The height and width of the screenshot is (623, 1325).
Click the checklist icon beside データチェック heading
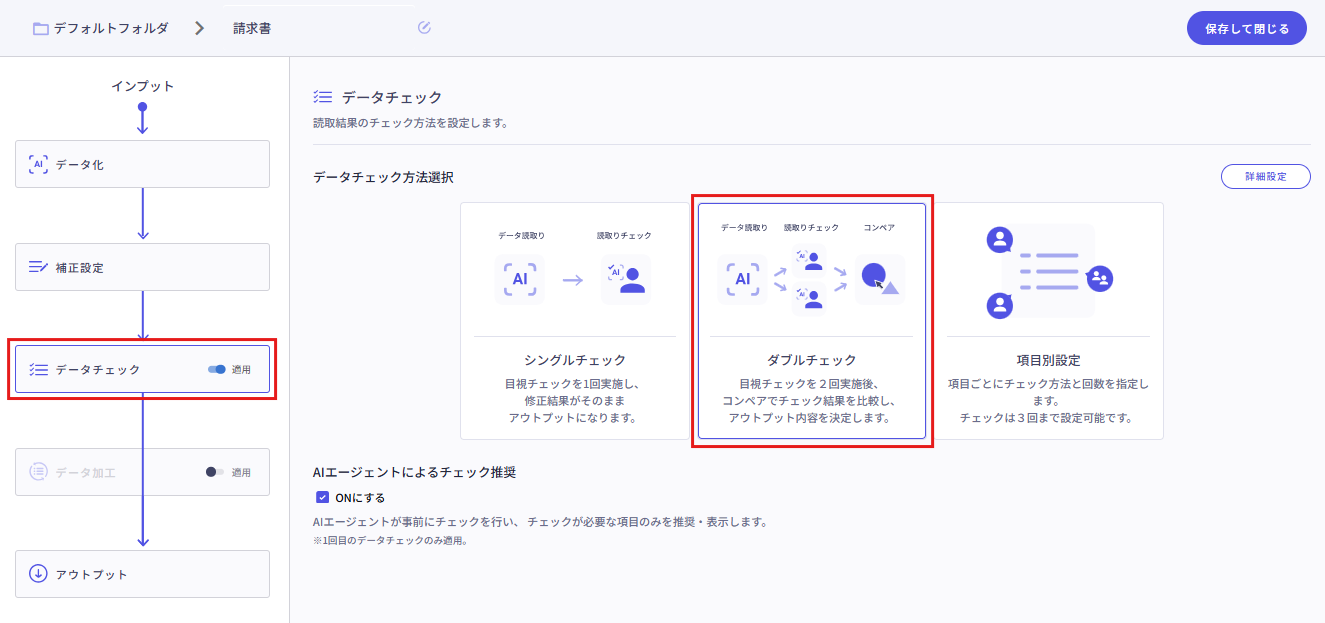click(322, 97)
